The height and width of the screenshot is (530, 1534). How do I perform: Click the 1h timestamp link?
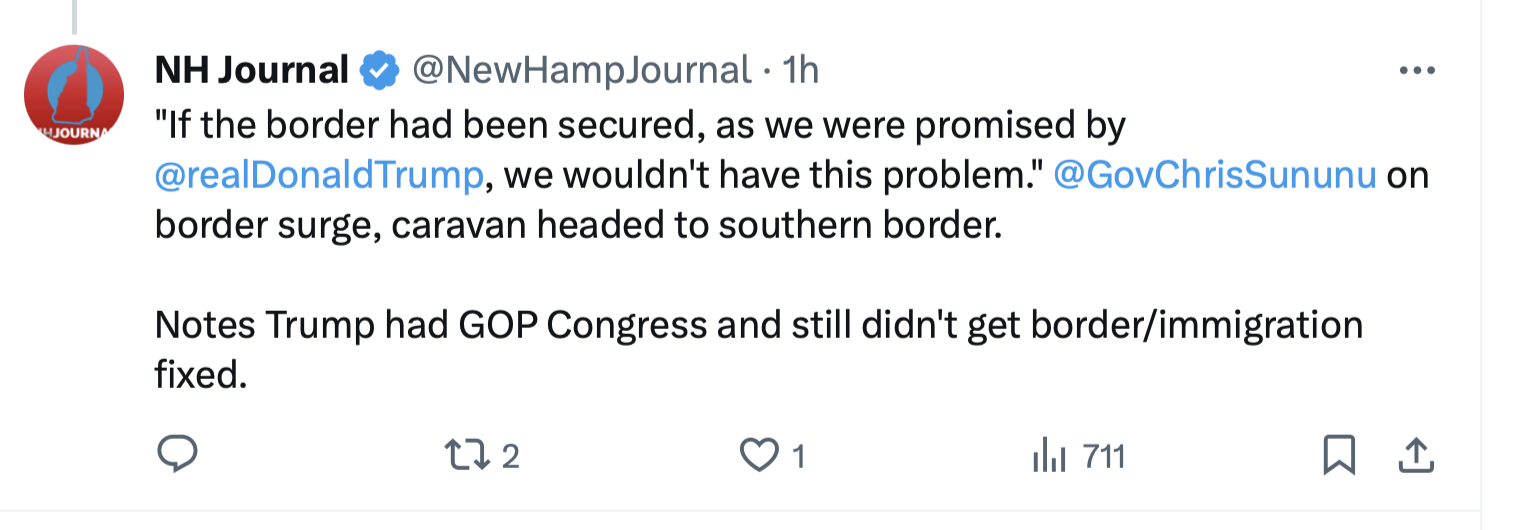pyautogui.click(x=800, y=70)
